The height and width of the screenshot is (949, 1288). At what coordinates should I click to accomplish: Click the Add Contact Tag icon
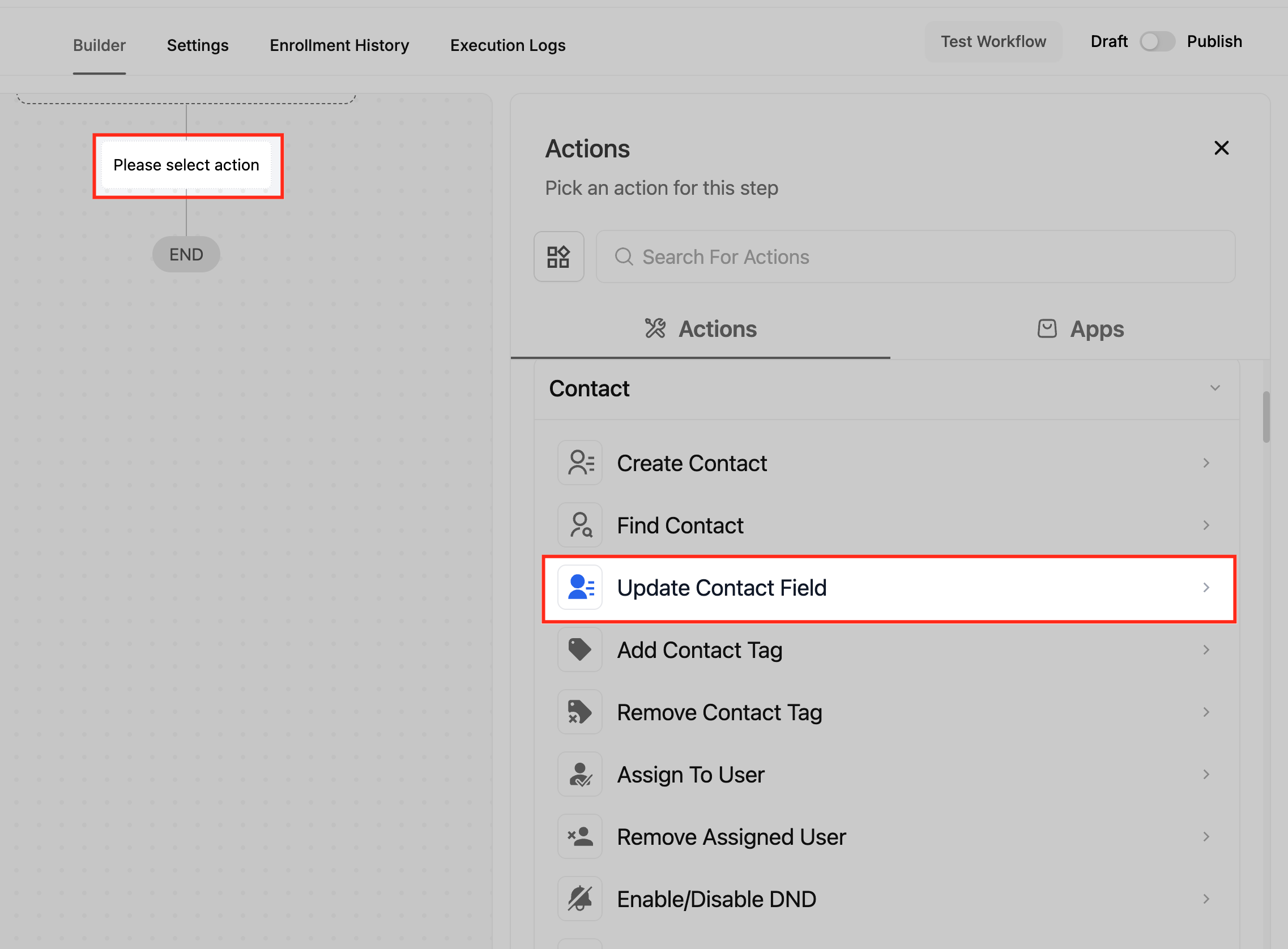(x=579, y=649)
